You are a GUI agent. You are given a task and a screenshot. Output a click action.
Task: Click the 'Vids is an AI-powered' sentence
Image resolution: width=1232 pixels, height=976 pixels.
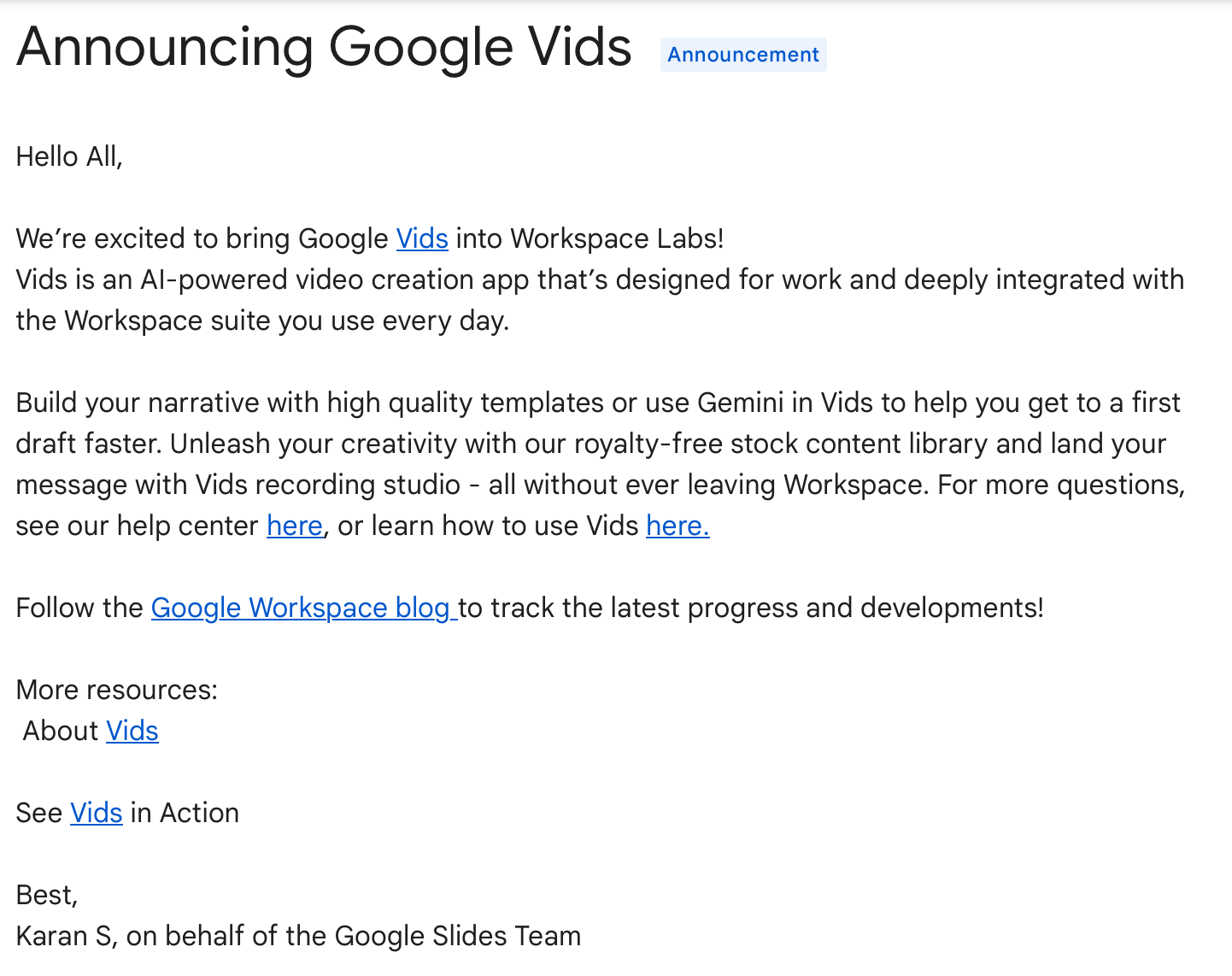[x=600, y=279]
